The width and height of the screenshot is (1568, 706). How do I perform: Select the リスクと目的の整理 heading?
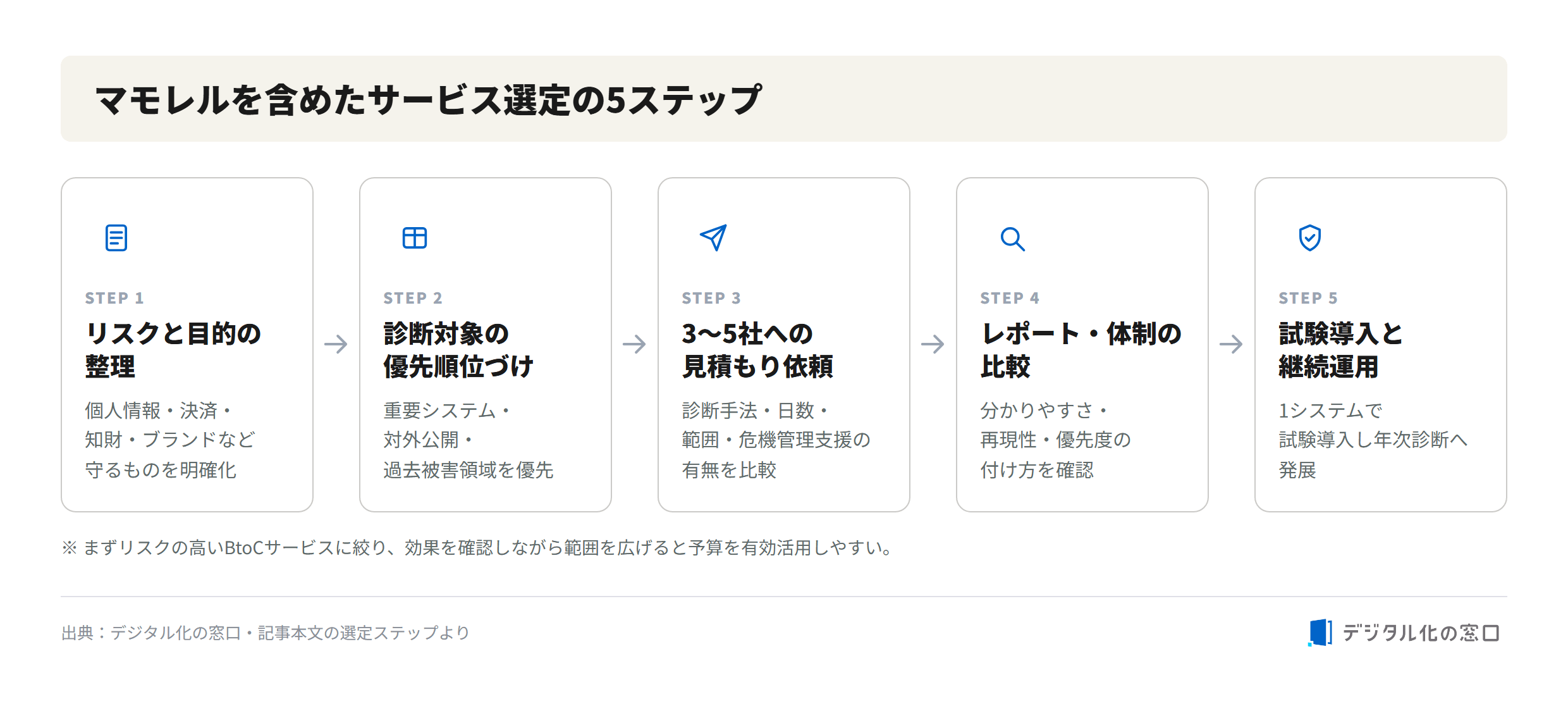pos(173,350)
